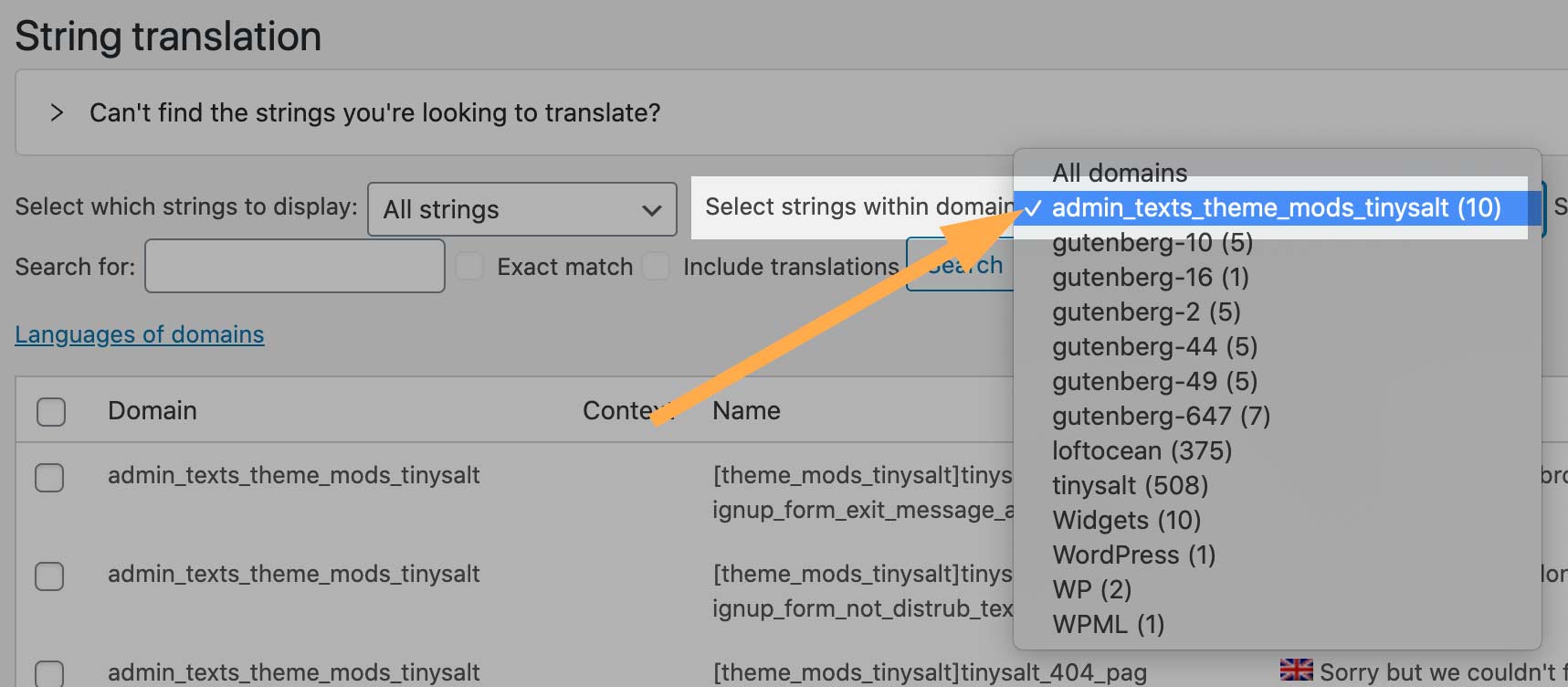Click the Search button
This screenshot has width=1568, height=687.
960,265
